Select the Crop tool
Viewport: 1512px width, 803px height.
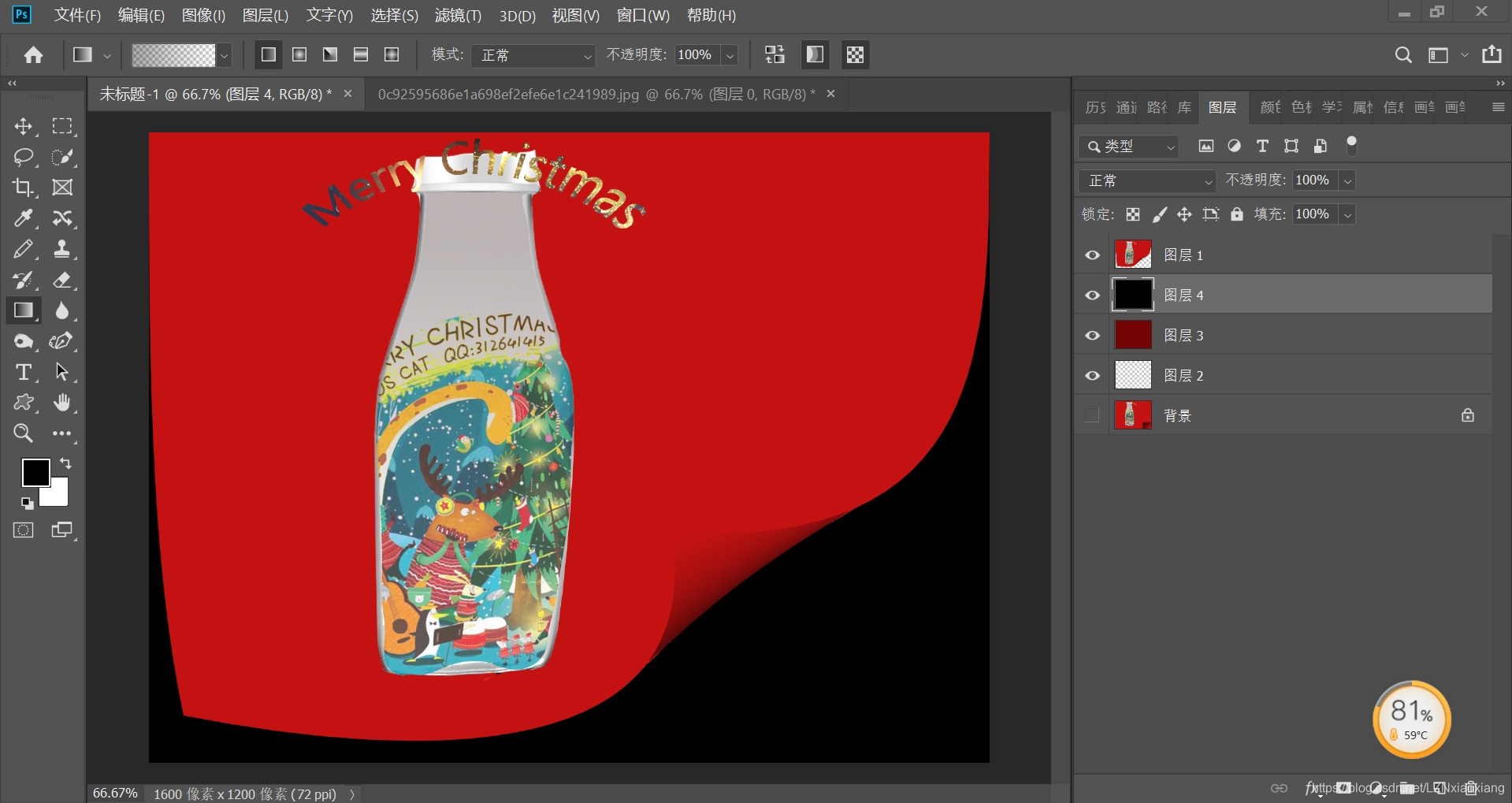click(x=24, y=188)
